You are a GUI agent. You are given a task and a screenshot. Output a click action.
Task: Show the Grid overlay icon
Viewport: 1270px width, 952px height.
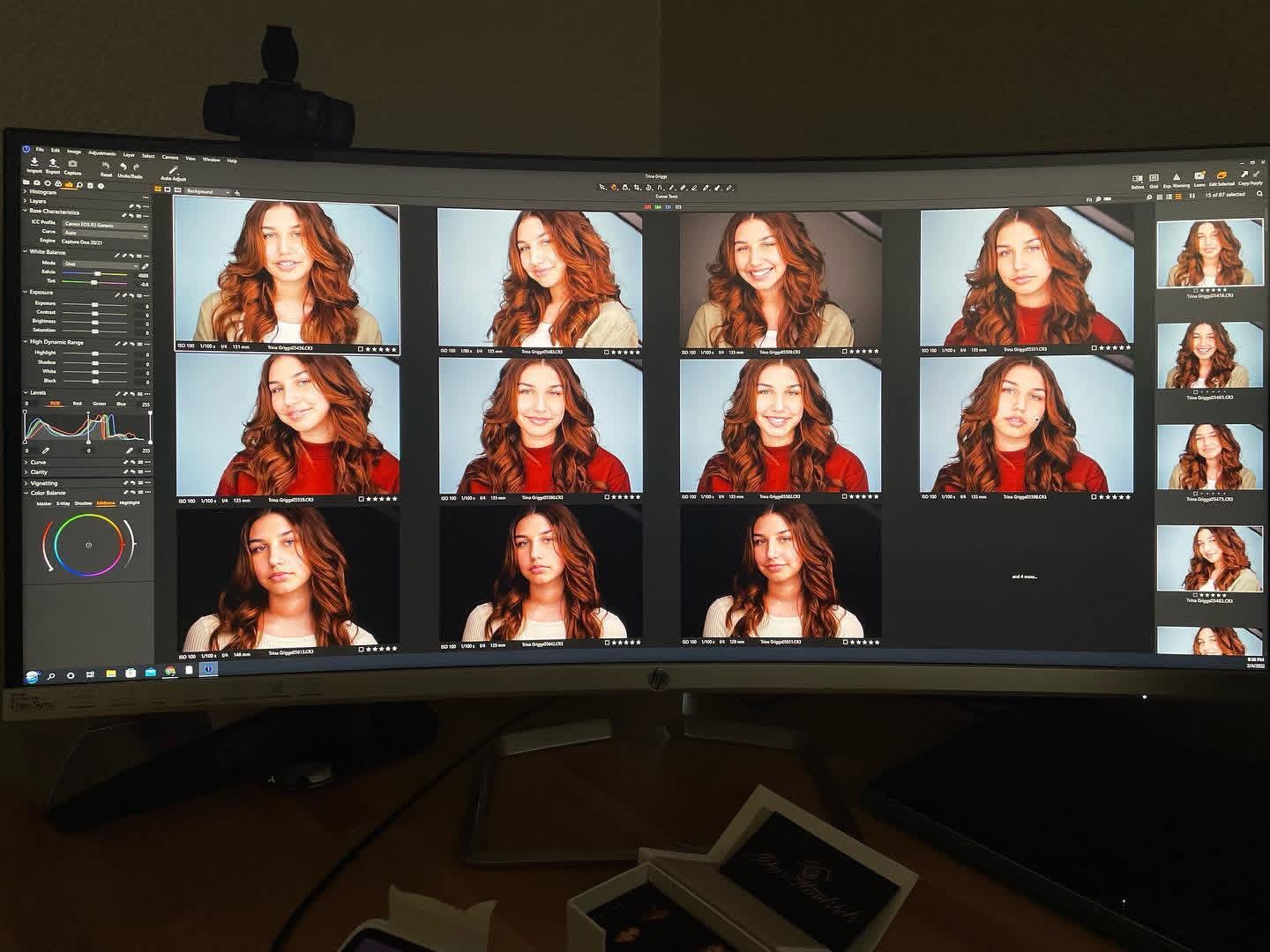(1154, 178)
